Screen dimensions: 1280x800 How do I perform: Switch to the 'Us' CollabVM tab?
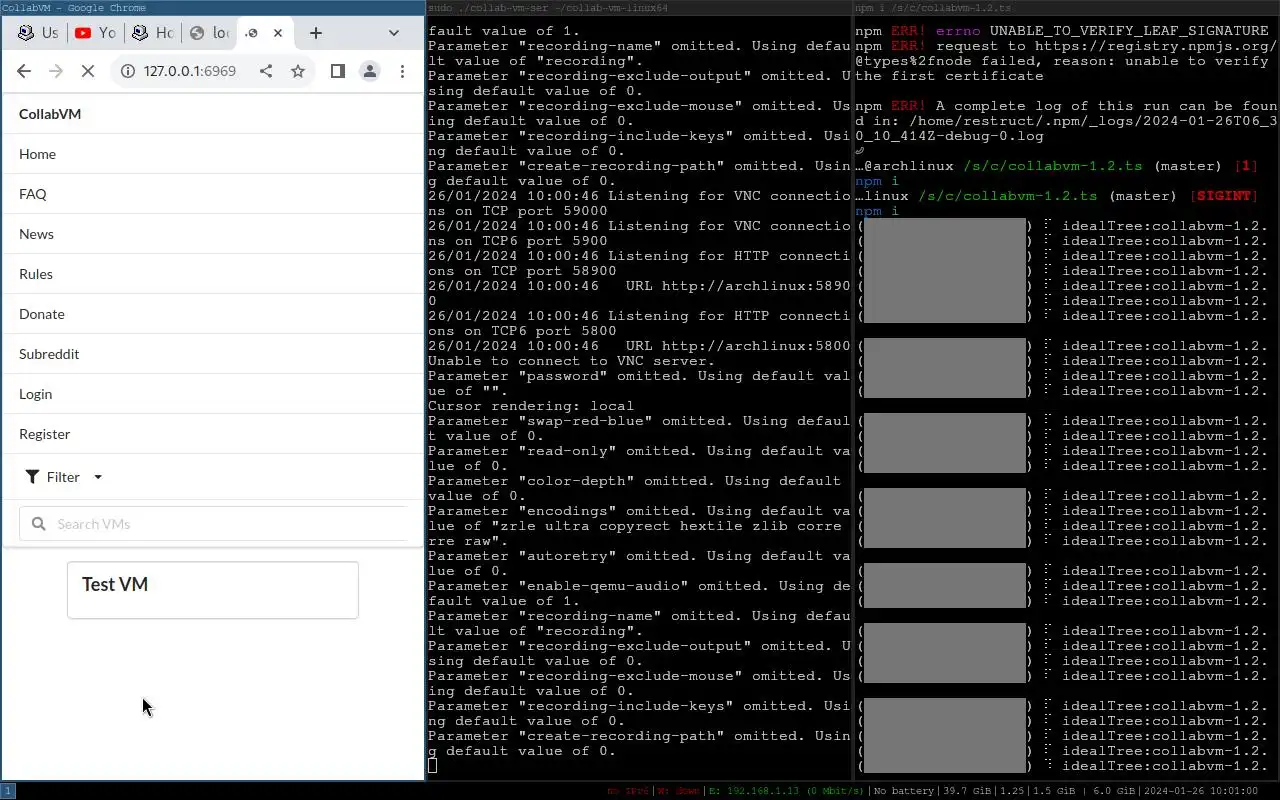tap(37, 33)
